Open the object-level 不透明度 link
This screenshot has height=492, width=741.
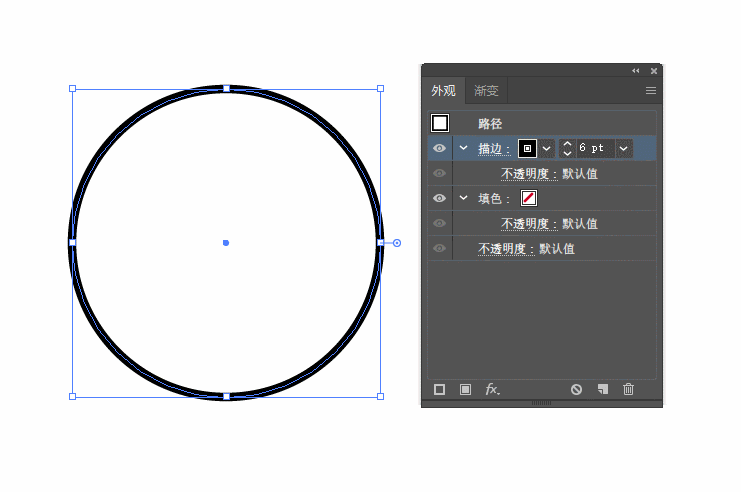pos(506,249)
